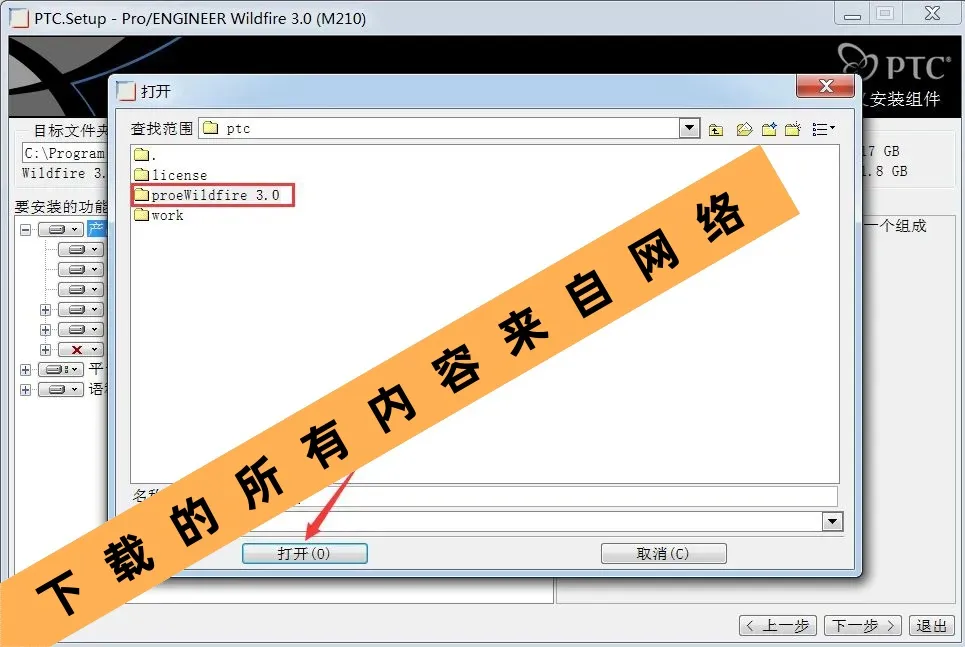Close the PTC.Setup window
Screen dimensions: 965x647
coord(932,14)
